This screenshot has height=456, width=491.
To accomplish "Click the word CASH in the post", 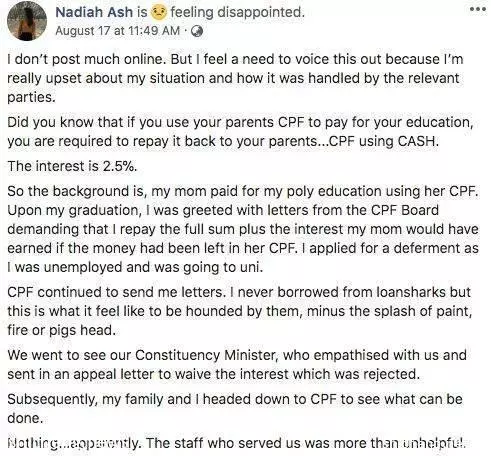I will 417,141.
